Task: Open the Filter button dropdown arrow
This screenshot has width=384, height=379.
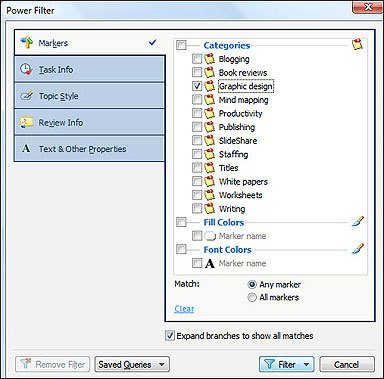Action: click(x=306, y=365)
